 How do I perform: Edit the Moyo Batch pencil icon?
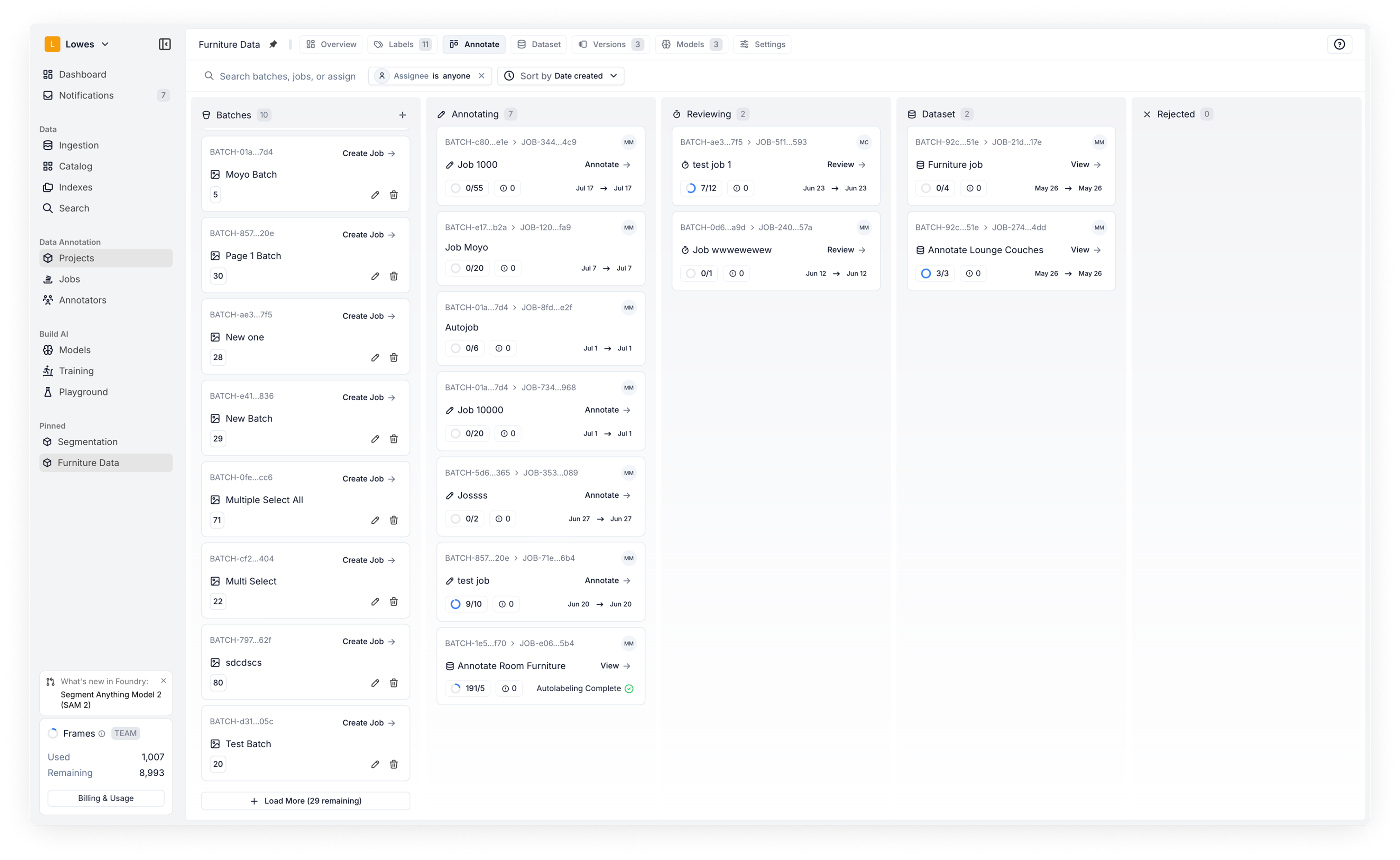point(375,195)
